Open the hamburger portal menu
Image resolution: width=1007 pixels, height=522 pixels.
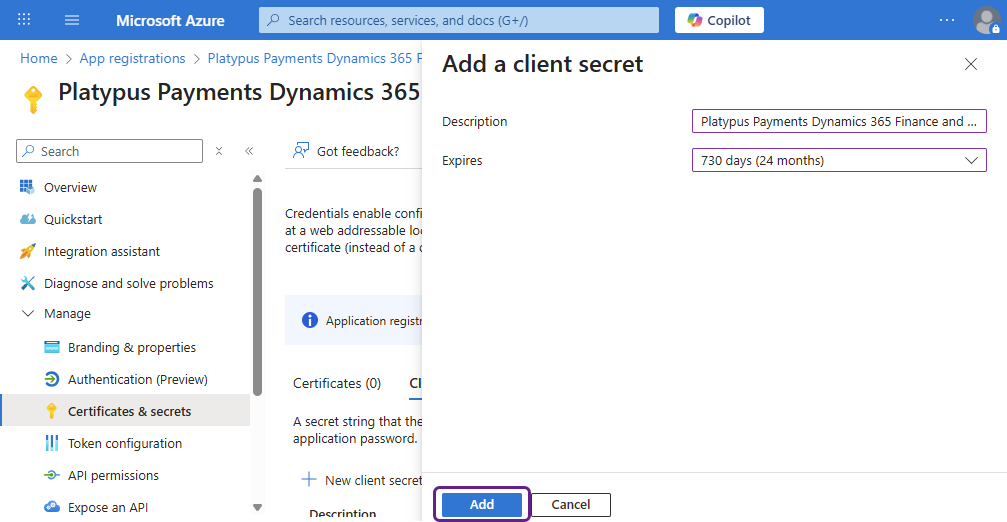click(72, 20)
